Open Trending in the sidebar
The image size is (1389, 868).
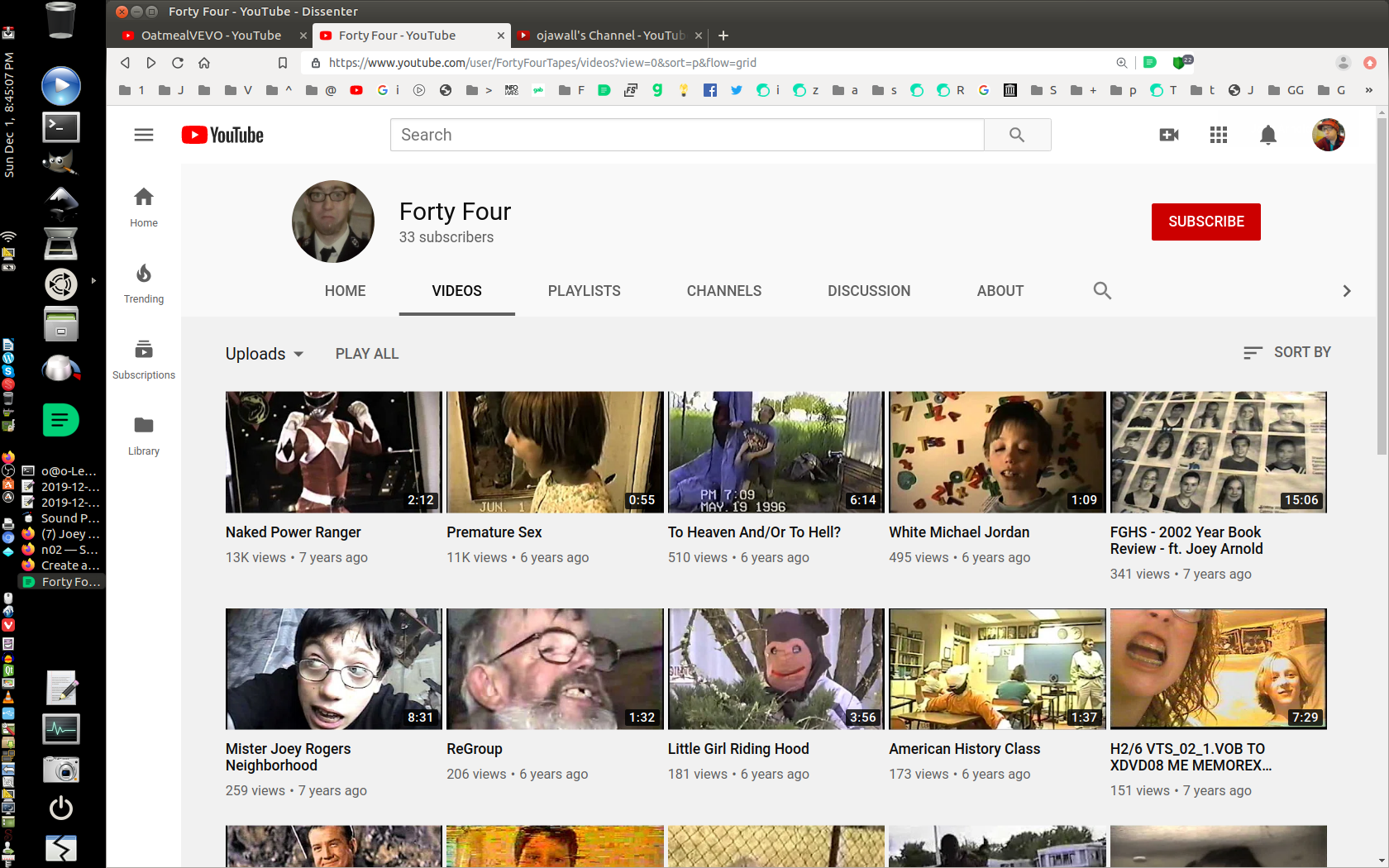(144, 284)
